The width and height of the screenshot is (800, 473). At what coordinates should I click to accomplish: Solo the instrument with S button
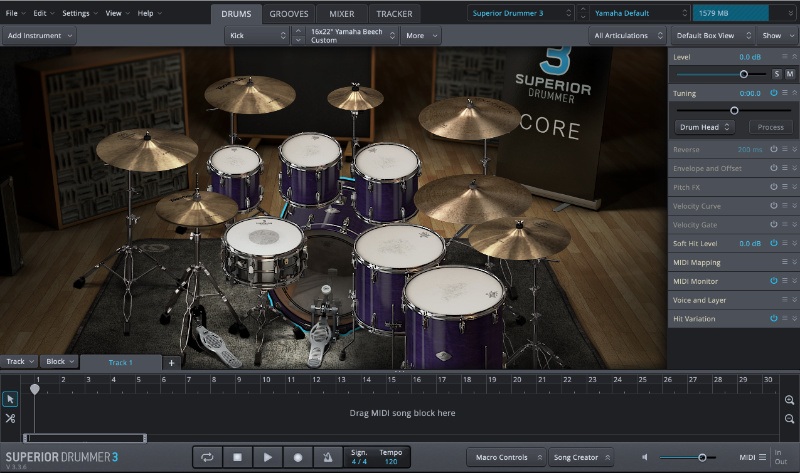pos(777,74)
